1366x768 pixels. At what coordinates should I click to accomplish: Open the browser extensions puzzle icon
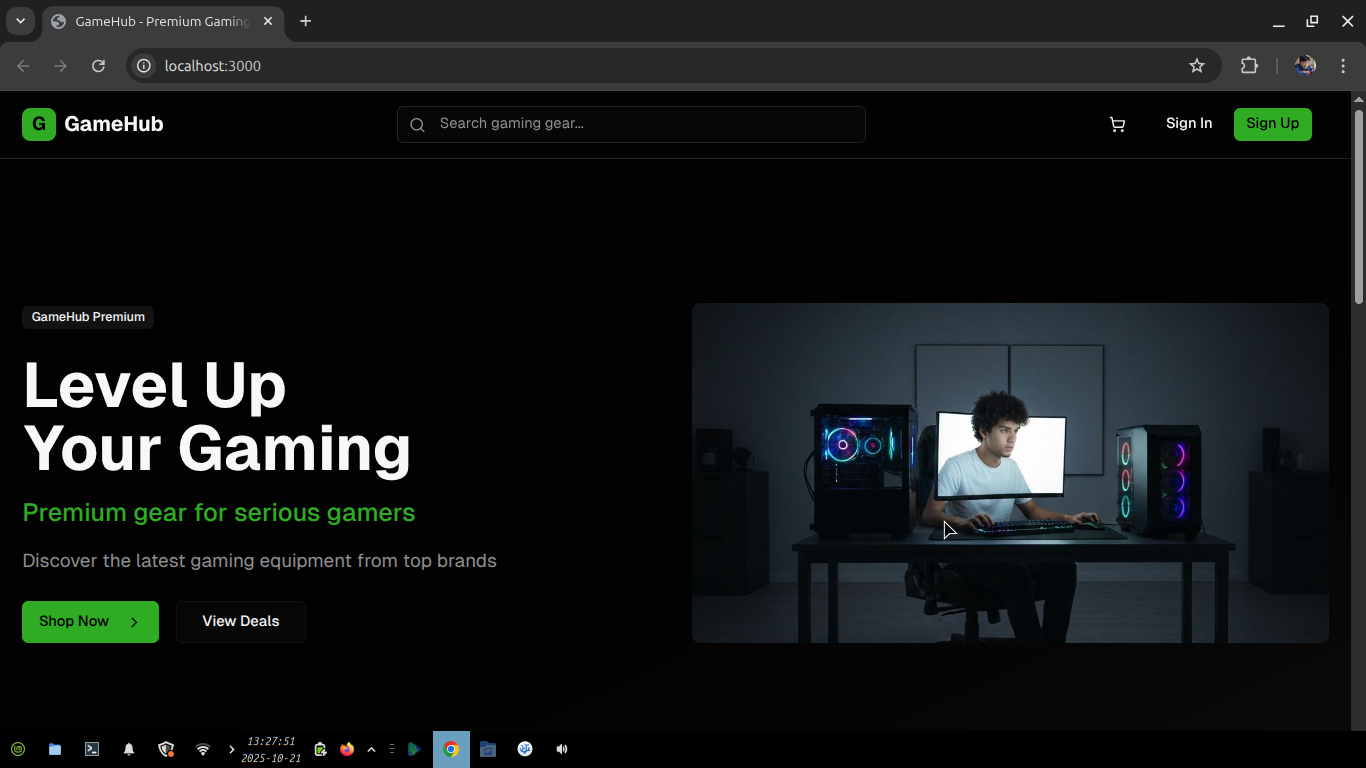point(1249,65)
